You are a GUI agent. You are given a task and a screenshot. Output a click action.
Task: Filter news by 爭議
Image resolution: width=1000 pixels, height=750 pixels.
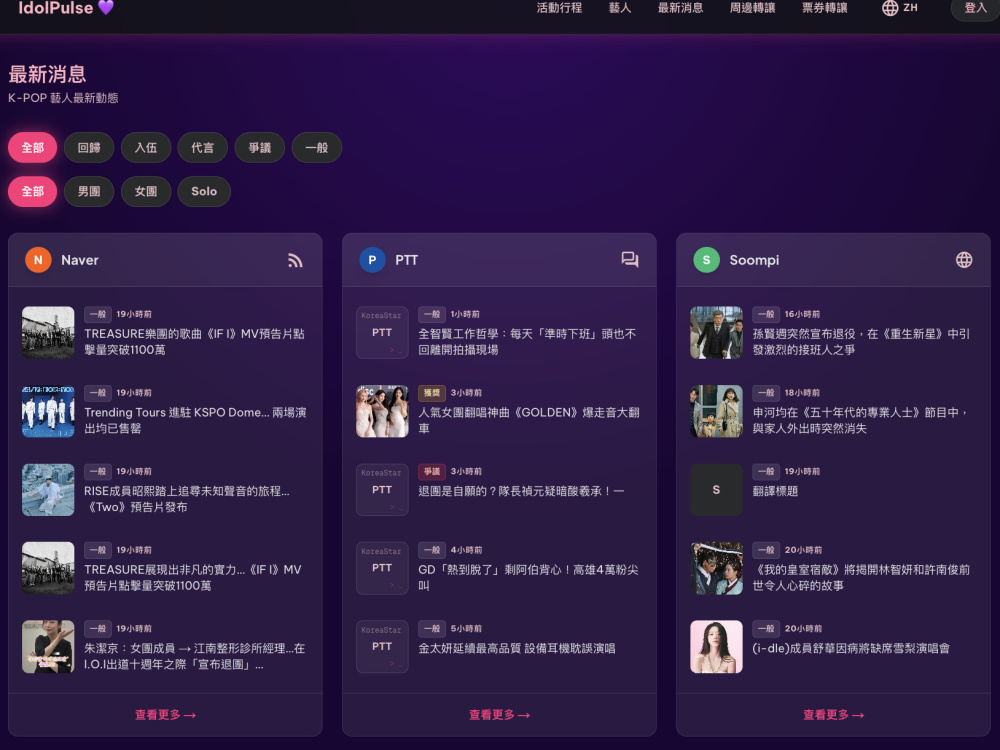(x=260, y=148)
